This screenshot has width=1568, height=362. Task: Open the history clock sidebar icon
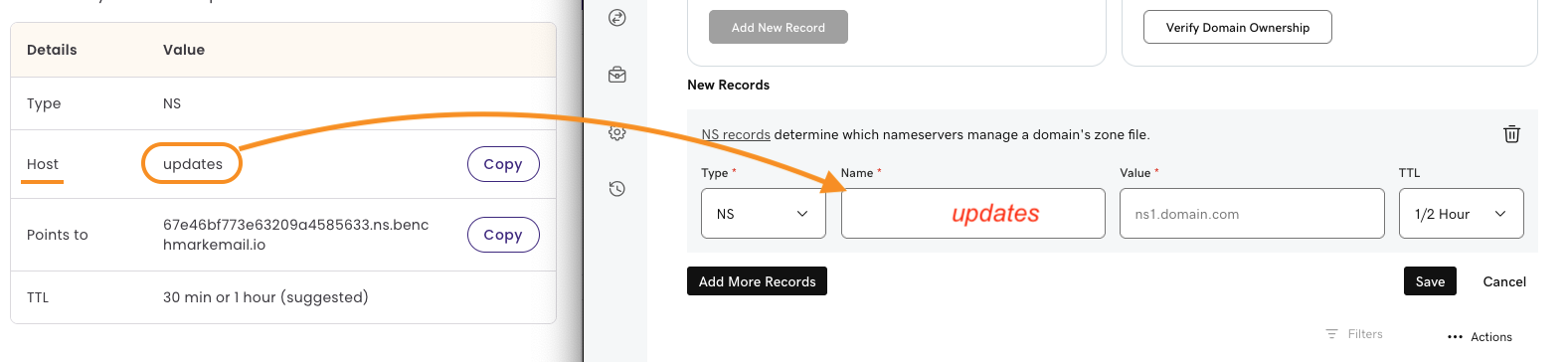point(617,188)
